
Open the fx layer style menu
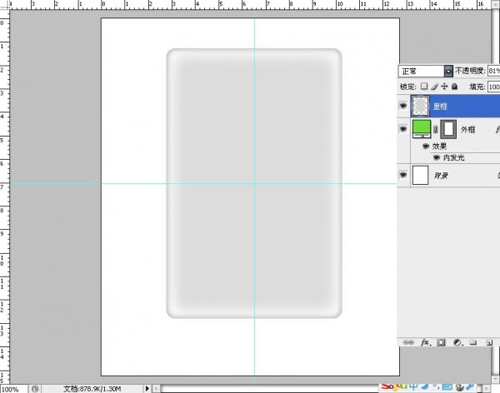(426, 342)
